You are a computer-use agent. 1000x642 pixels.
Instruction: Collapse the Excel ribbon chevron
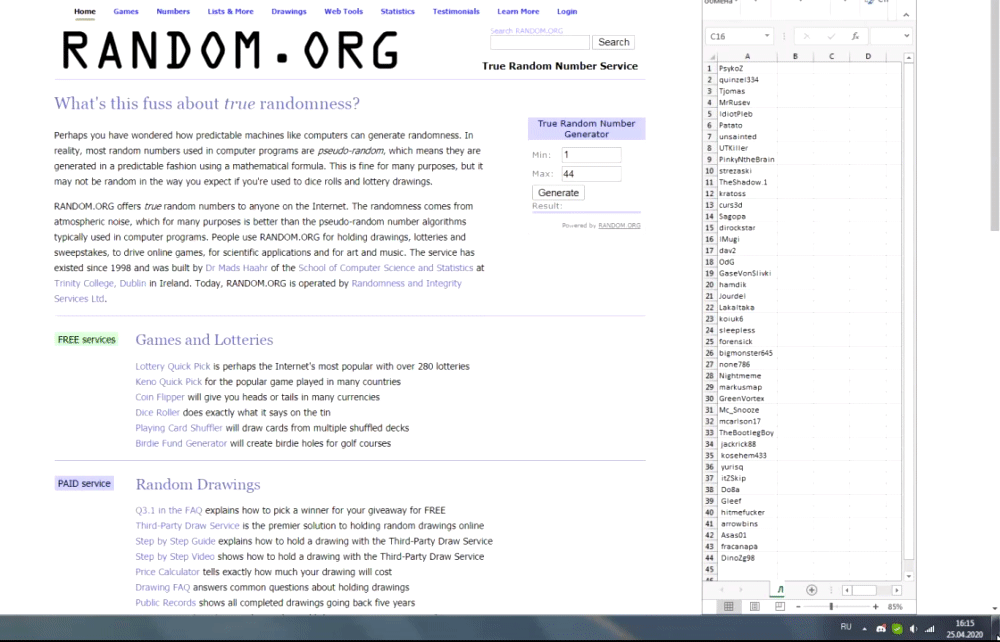coord(906,15)
